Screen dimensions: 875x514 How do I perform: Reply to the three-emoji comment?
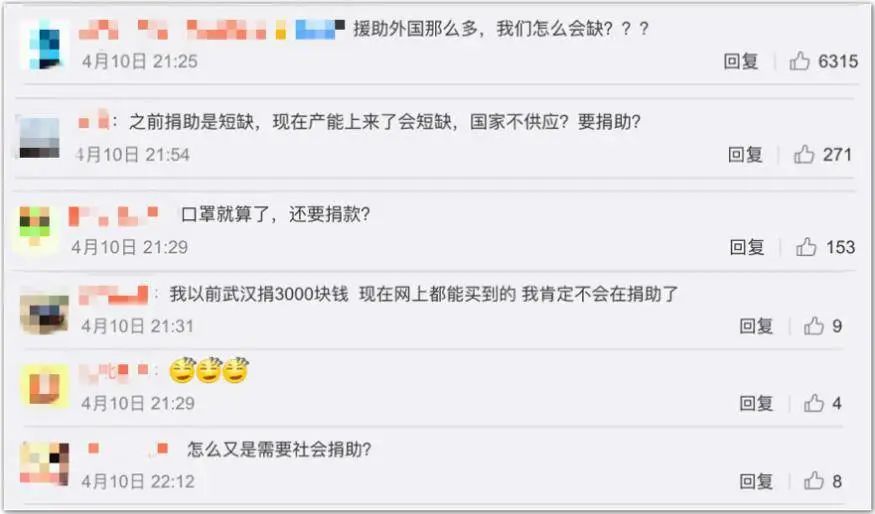756,403
